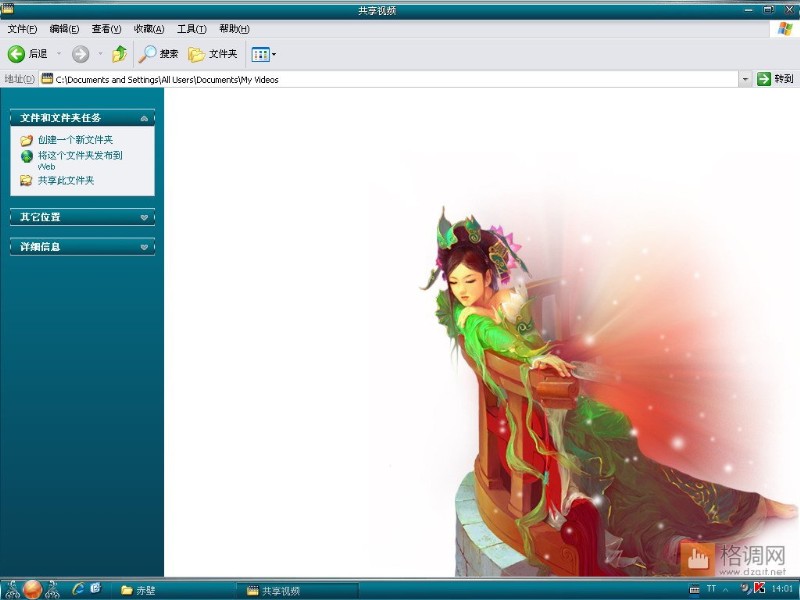The image size is (800, 600).
Task: Click 共享此文件夹 link
Action: 66,180
